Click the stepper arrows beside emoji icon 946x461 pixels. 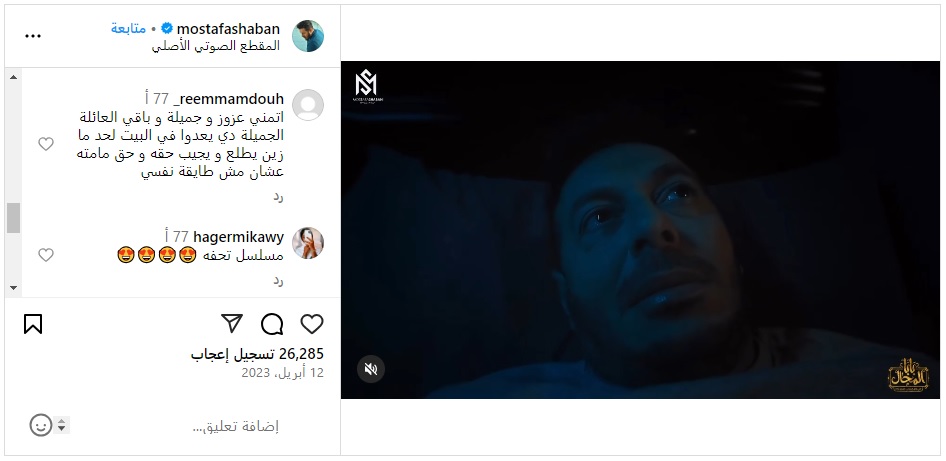[62, 425]
